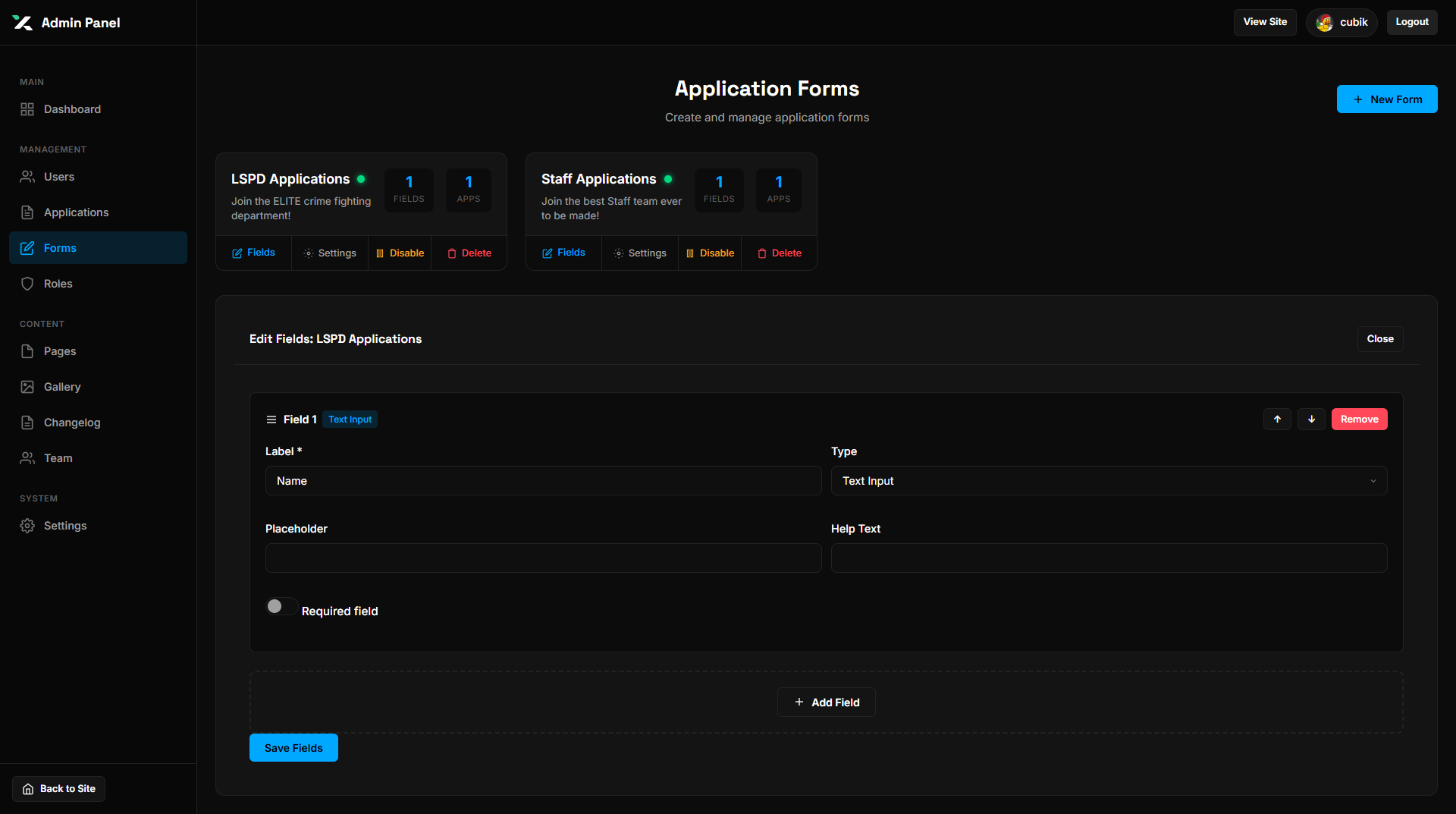
Task: Click the Type dropdown chevron
Action: (x=1373, y=481)
